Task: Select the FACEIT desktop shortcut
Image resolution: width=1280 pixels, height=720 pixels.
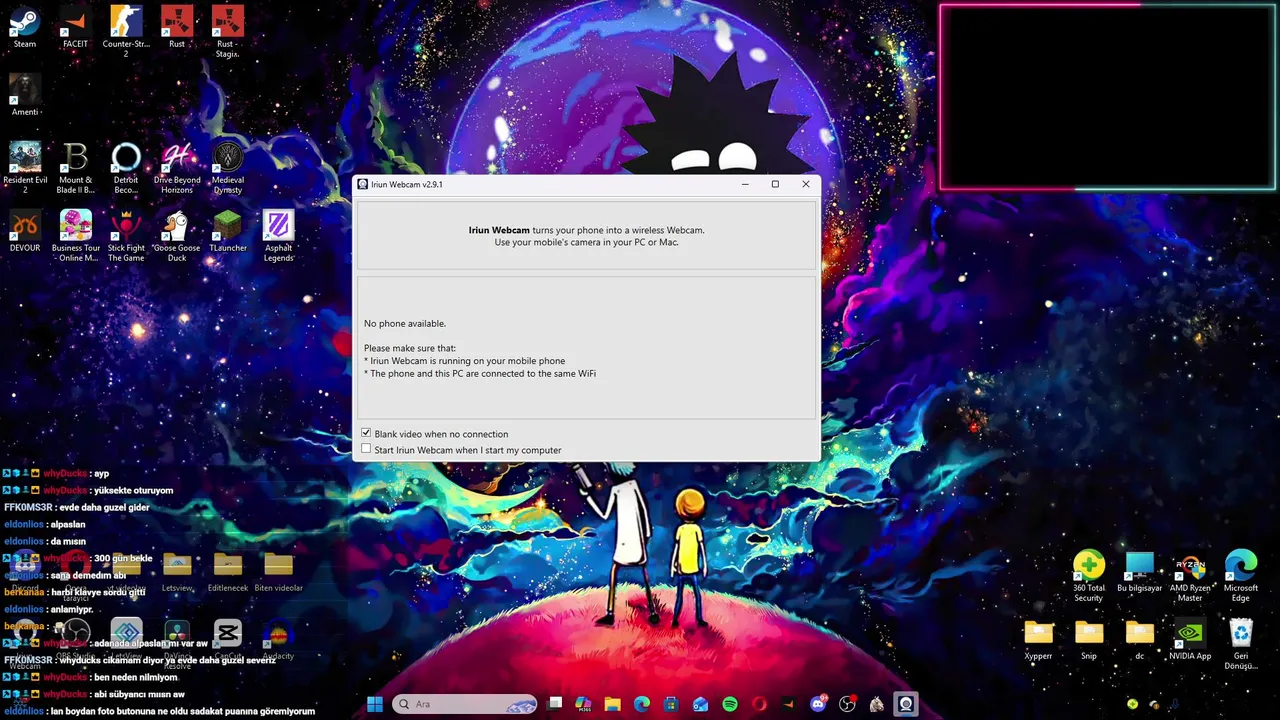Action: [x=75, y=28]
